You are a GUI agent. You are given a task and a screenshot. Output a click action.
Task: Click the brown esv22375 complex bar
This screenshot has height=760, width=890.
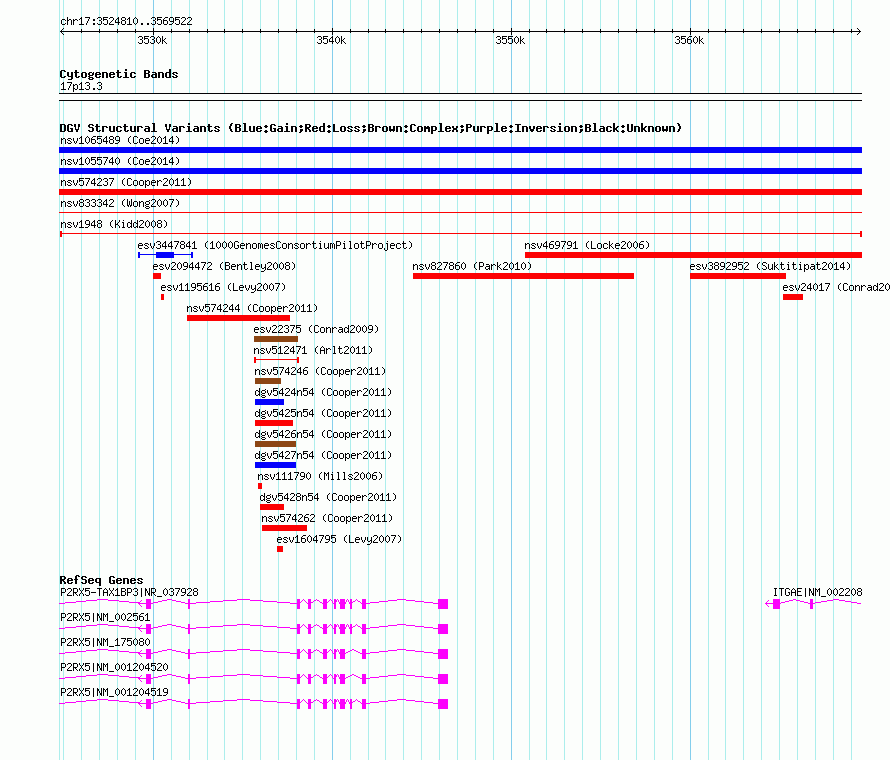pyautogui.click(x=276, y=339)
